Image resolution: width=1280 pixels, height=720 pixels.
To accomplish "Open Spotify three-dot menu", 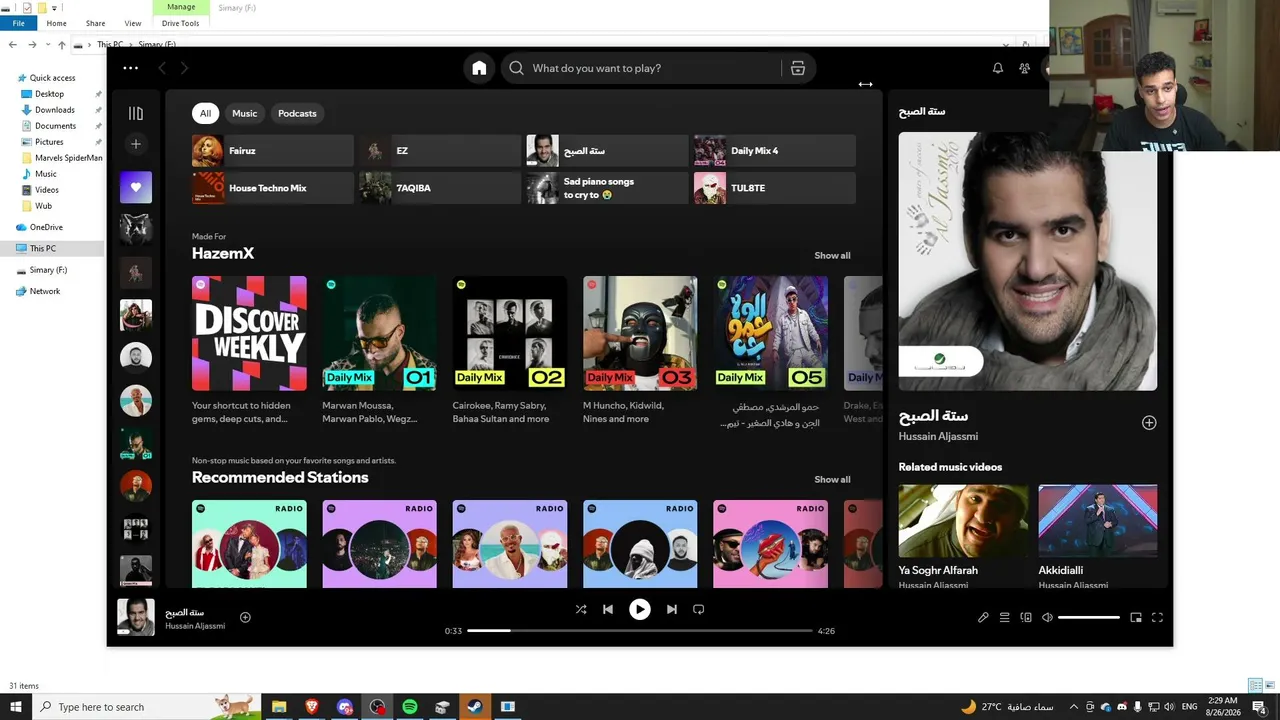I will pos(130,68).
